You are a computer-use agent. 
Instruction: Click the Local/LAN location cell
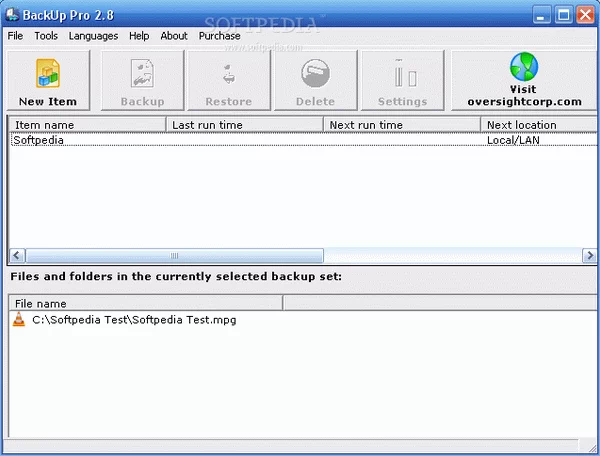pyautogui.click(x=513, y=140)
